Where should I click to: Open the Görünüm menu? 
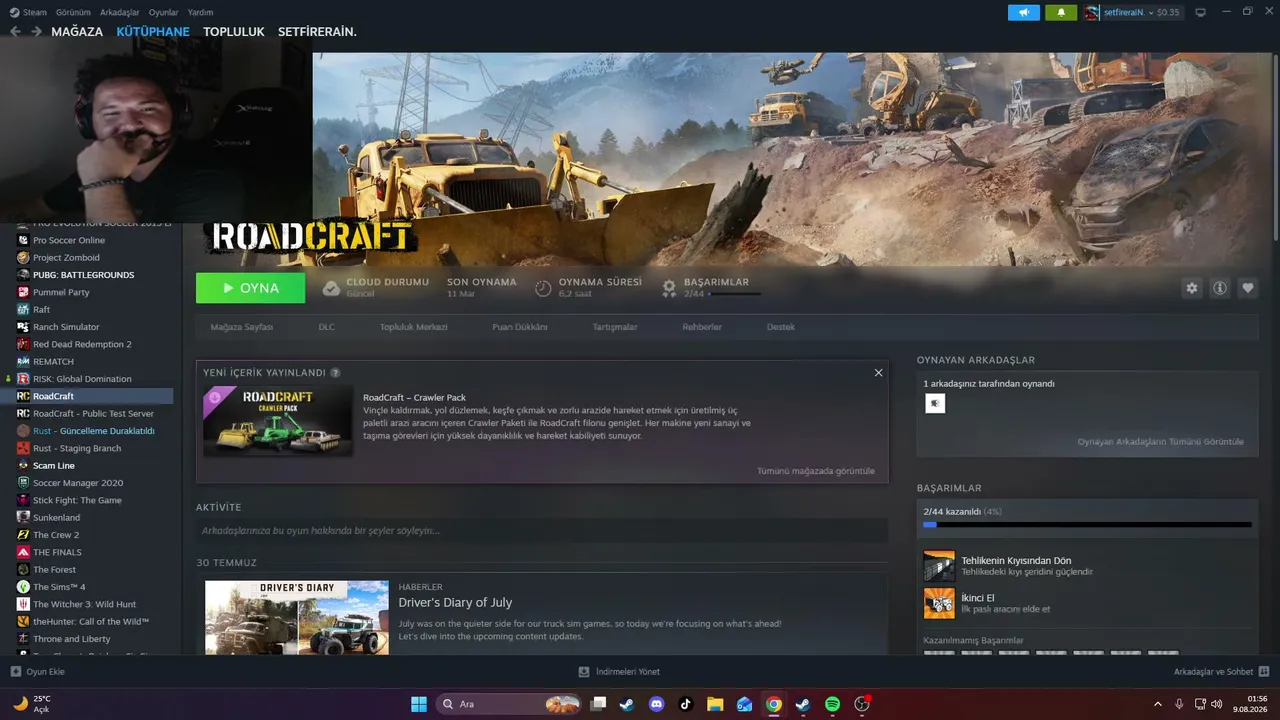pyautogui.click(x=74, y=12)
